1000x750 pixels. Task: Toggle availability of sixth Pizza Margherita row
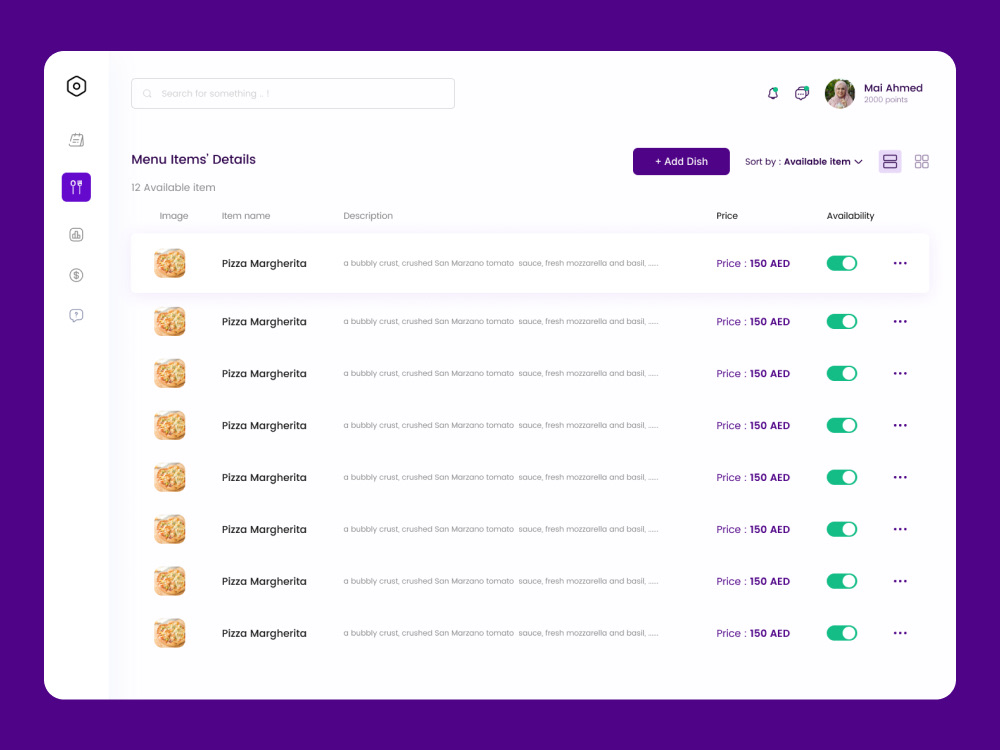(841, 529)
